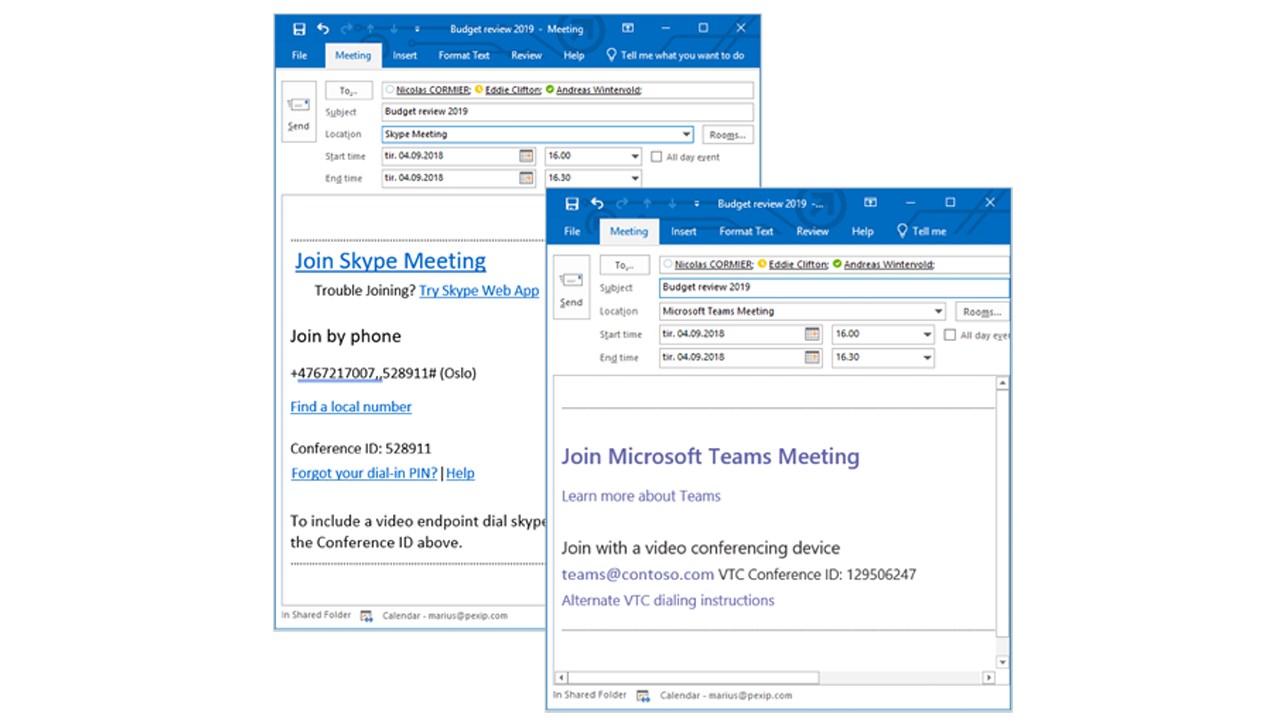Click Undo arrow in Skype meeting window
The height and width of the screenshot is (720, 1280).
click(x=323, y=29)
